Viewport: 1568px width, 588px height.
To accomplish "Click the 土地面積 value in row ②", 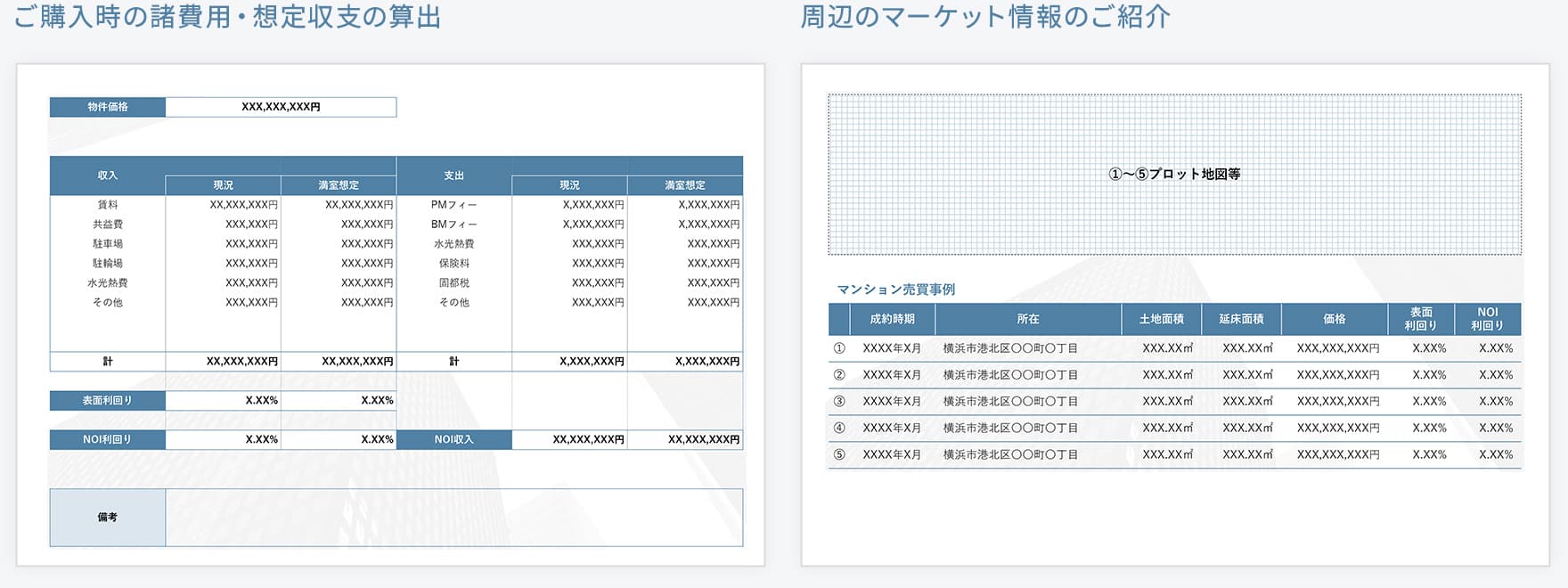I will coord(1167,375).
